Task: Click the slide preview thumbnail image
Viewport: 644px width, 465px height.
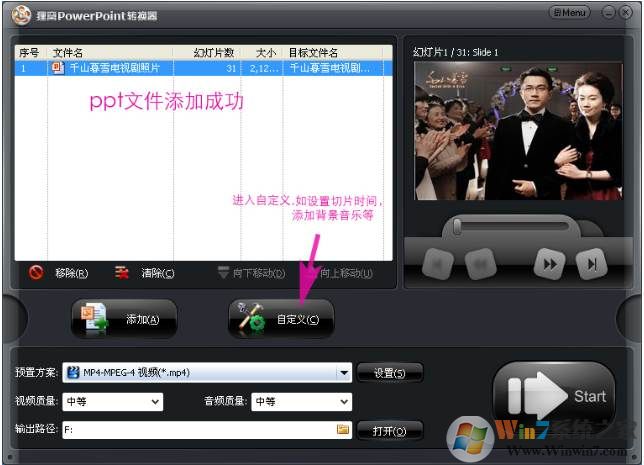Action: 518,131
